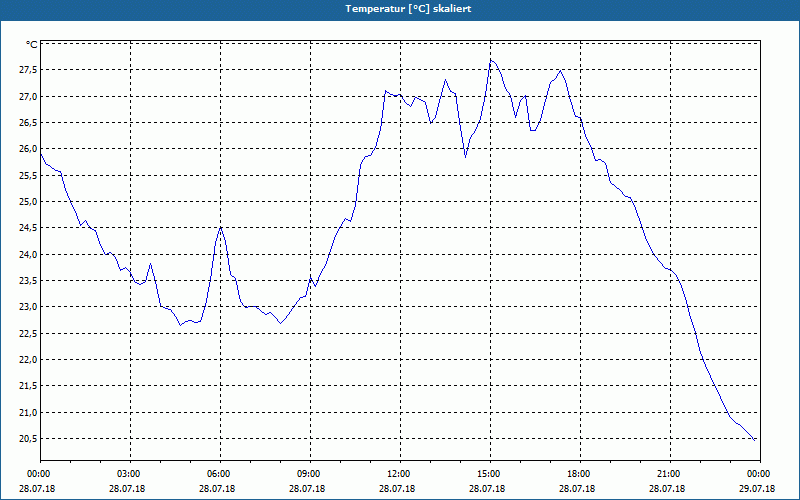The width and height of the screenshot is (800, 500).
Task: Select the 09:00 time axis label
Action: [307, 474]
